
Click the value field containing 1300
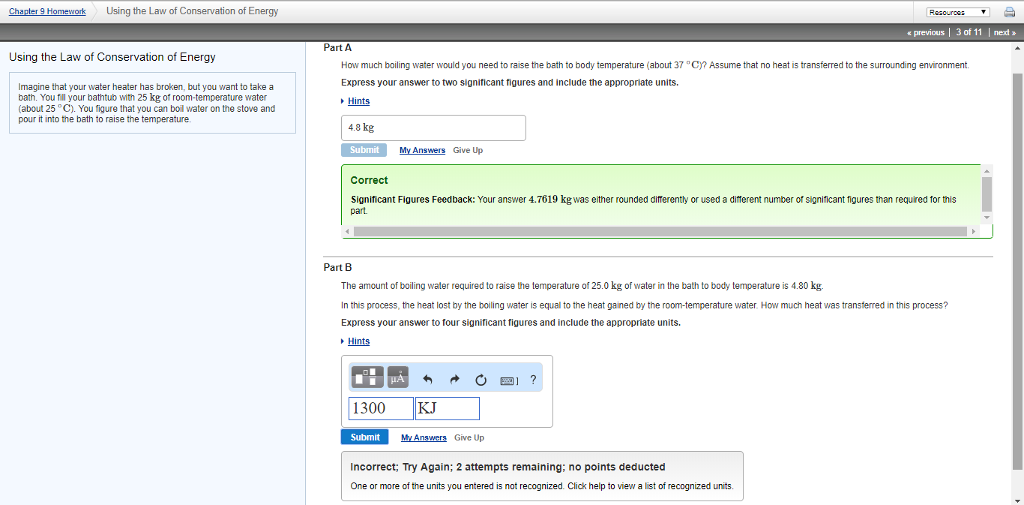tap(381, 408)
